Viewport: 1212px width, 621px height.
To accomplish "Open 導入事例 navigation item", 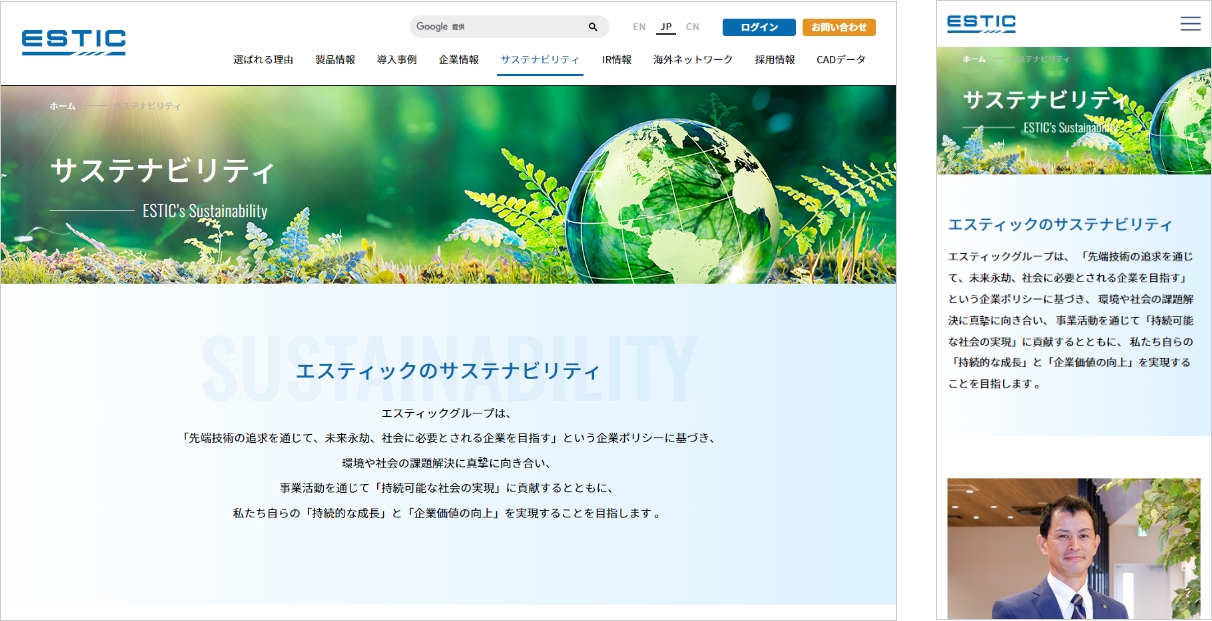I will pyautogui.click(x=397, y=60).
